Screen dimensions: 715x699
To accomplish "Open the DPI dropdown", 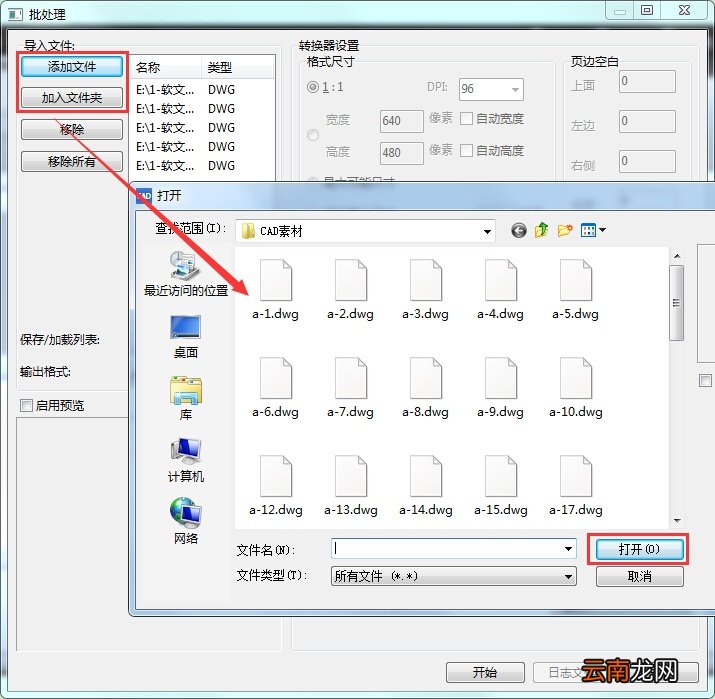I will click(515, 89).
